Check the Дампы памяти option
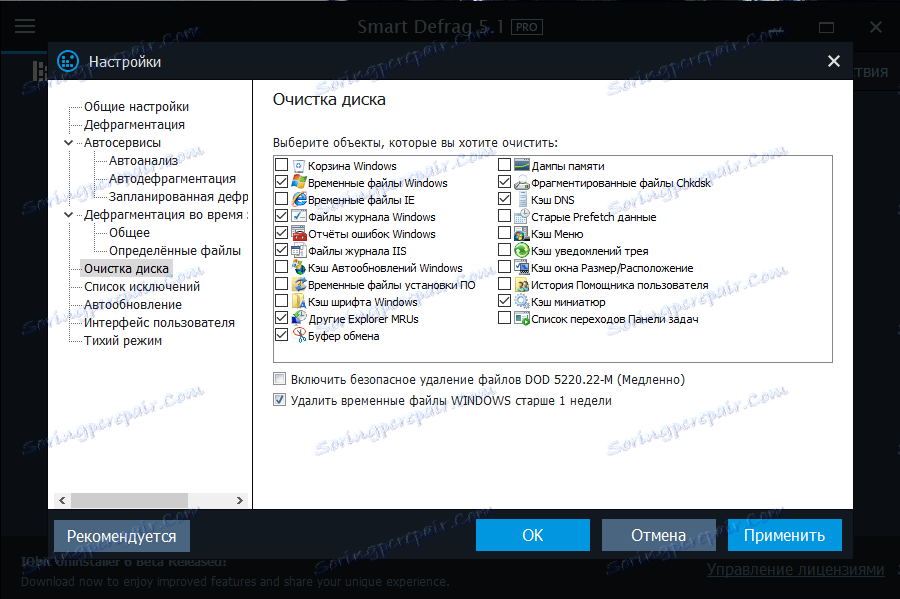Image resolution: width=900 pixels, height=599 pixels. [x=505, y=165]
